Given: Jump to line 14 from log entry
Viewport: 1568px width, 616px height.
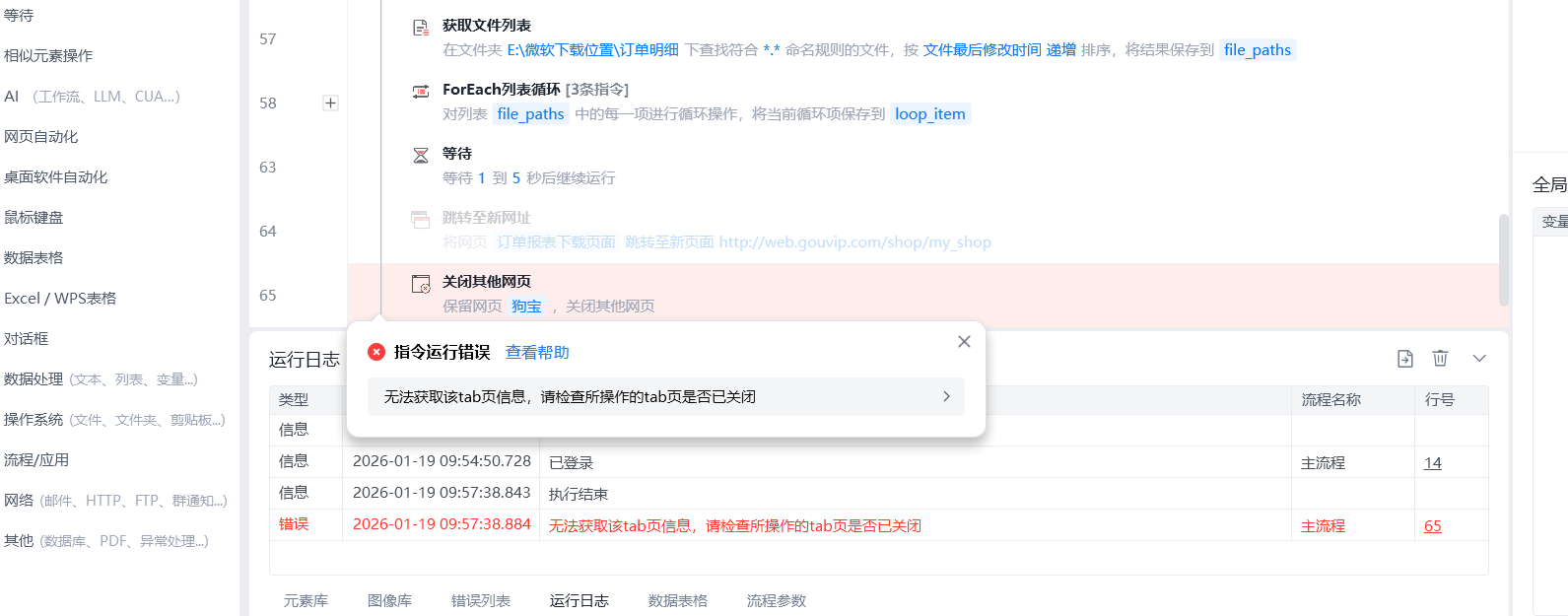Looking at the screenshot, I should [x=1432, y=463].
